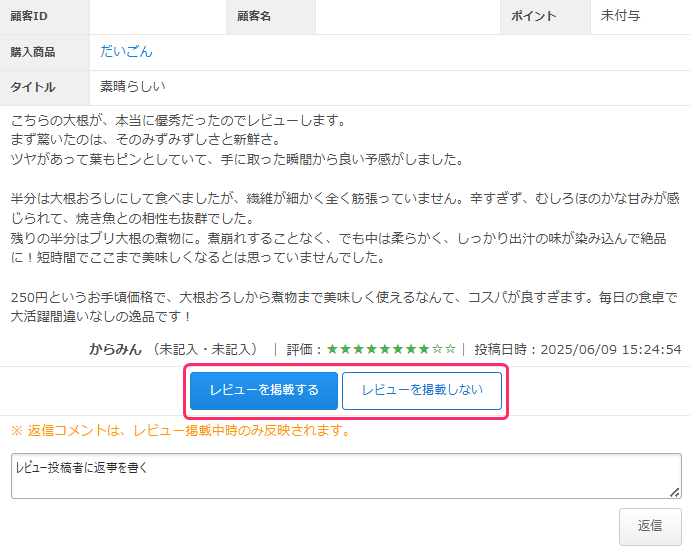The height and width of the screenshot is (549, 690).
Task: Click the review title 素晴らしい
Action: click(x=132, y=87)
